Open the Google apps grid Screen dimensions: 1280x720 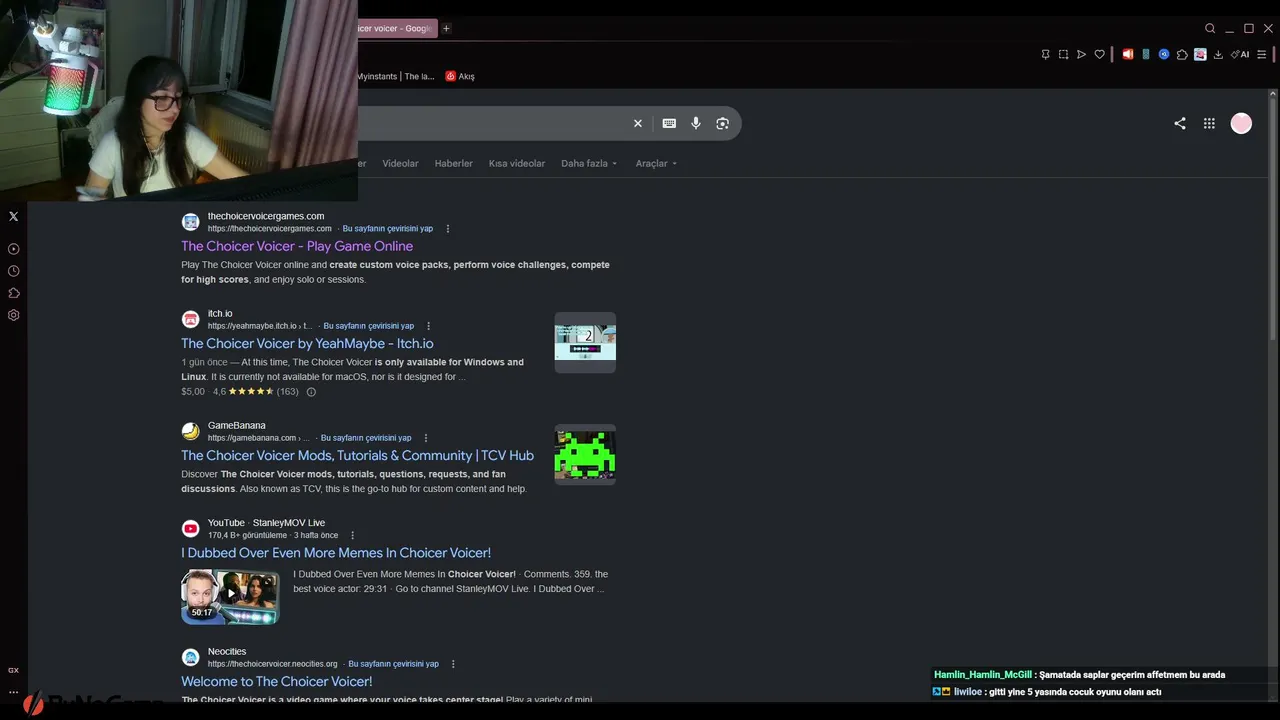click(1209, 123)
